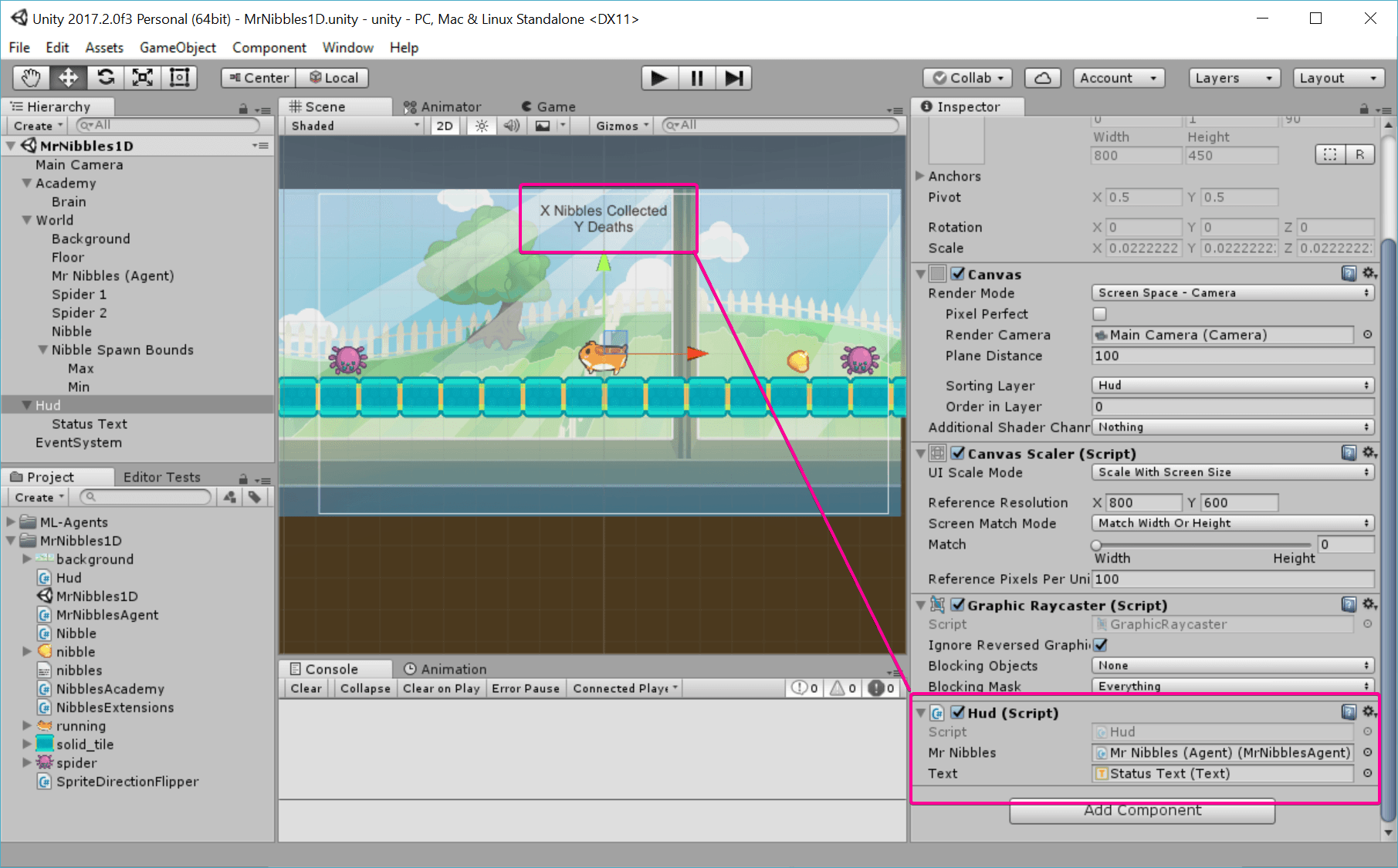1398x868 pixels.
Task: Open the GameObject menu
Action: point(178,48)
